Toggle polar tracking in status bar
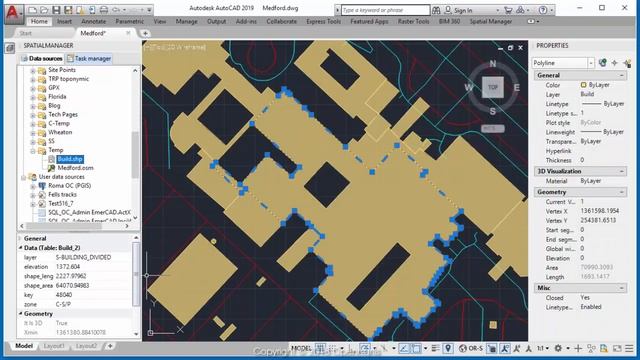 coord(364,348)
